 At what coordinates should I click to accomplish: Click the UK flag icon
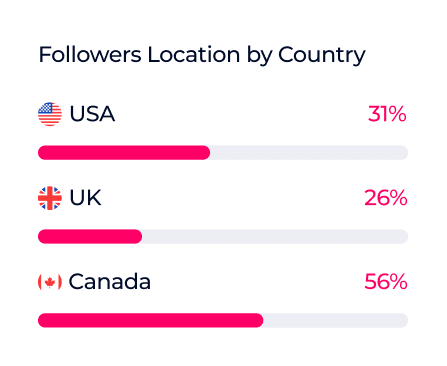pos(50,198)
